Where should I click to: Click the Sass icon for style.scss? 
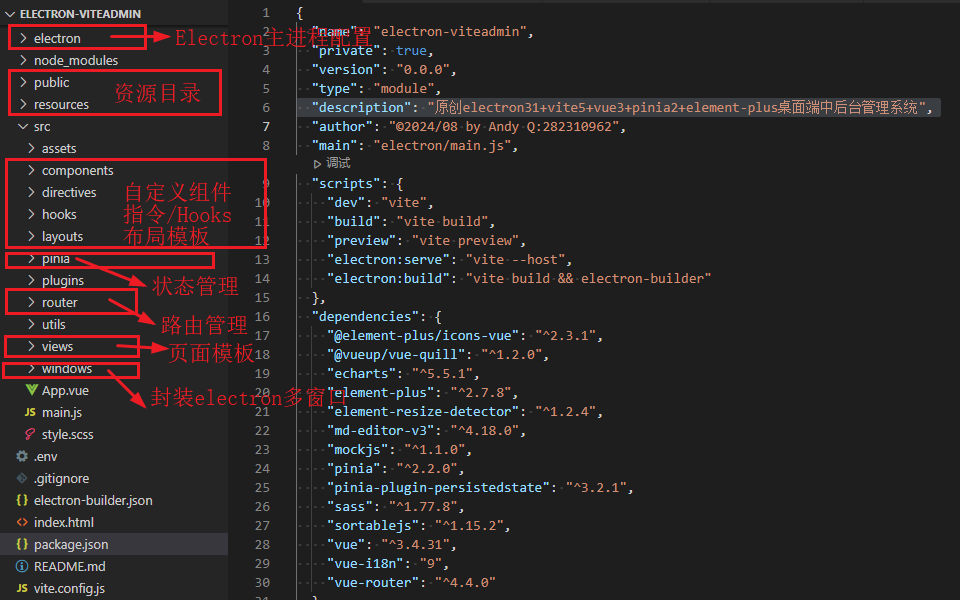click(30, 435)
